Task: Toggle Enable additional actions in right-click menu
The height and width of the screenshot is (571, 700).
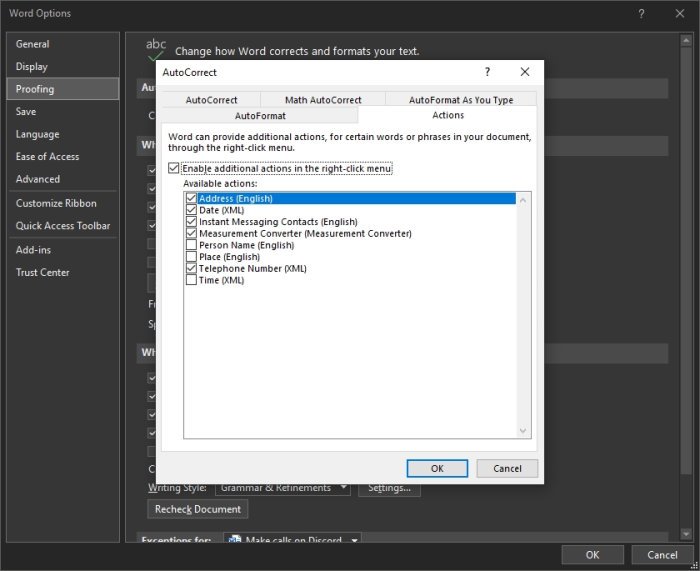Action: click(175, 169)
